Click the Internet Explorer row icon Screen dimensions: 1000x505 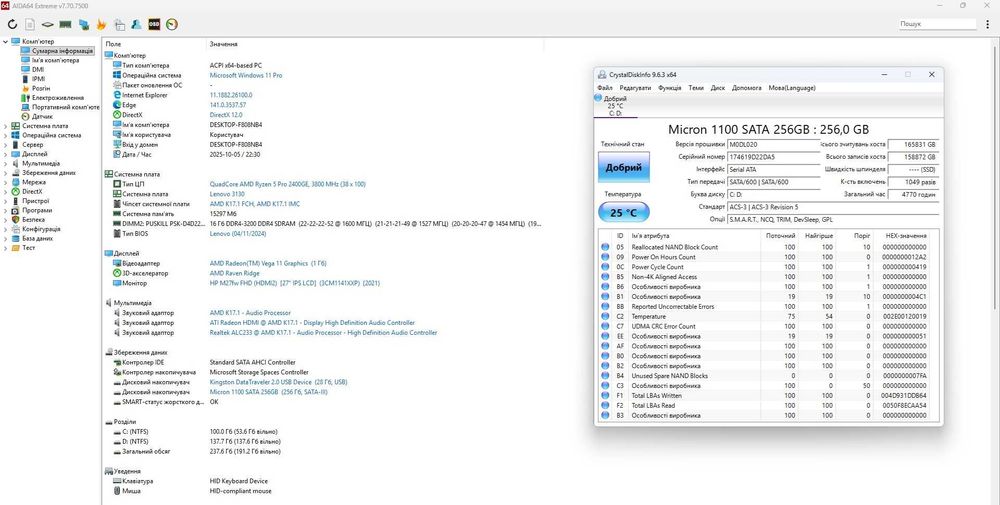click(117, 95)
